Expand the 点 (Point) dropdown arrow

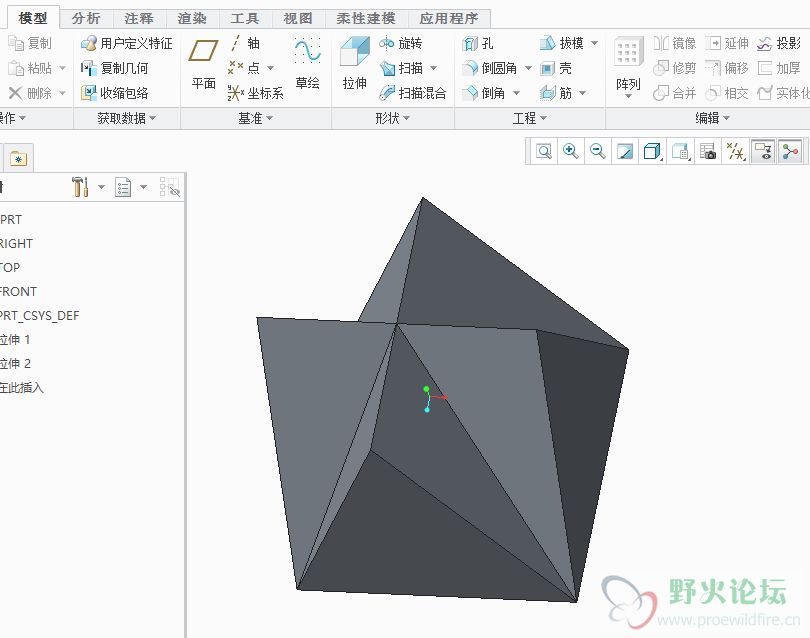[270, 68]
